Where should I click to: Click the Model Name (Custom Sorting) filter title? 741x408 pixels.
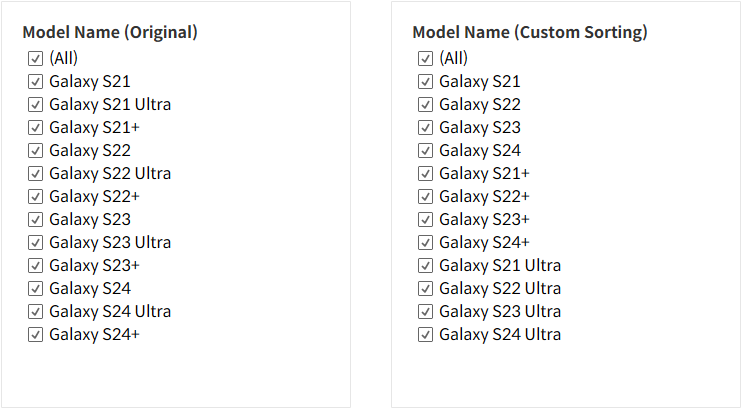[529, 32]
